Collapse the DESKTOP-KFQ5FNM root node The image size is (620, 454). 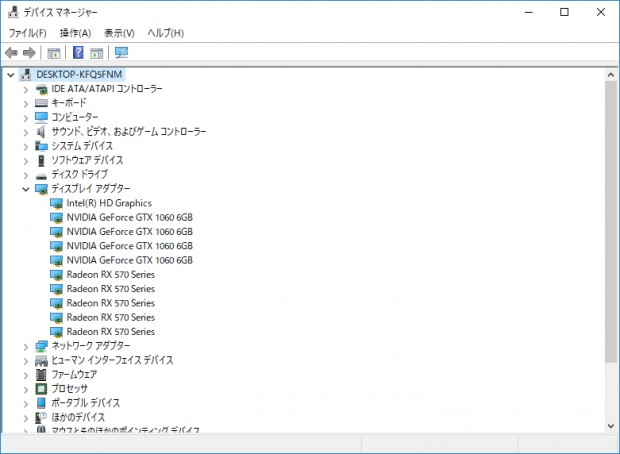click(11, 74)
